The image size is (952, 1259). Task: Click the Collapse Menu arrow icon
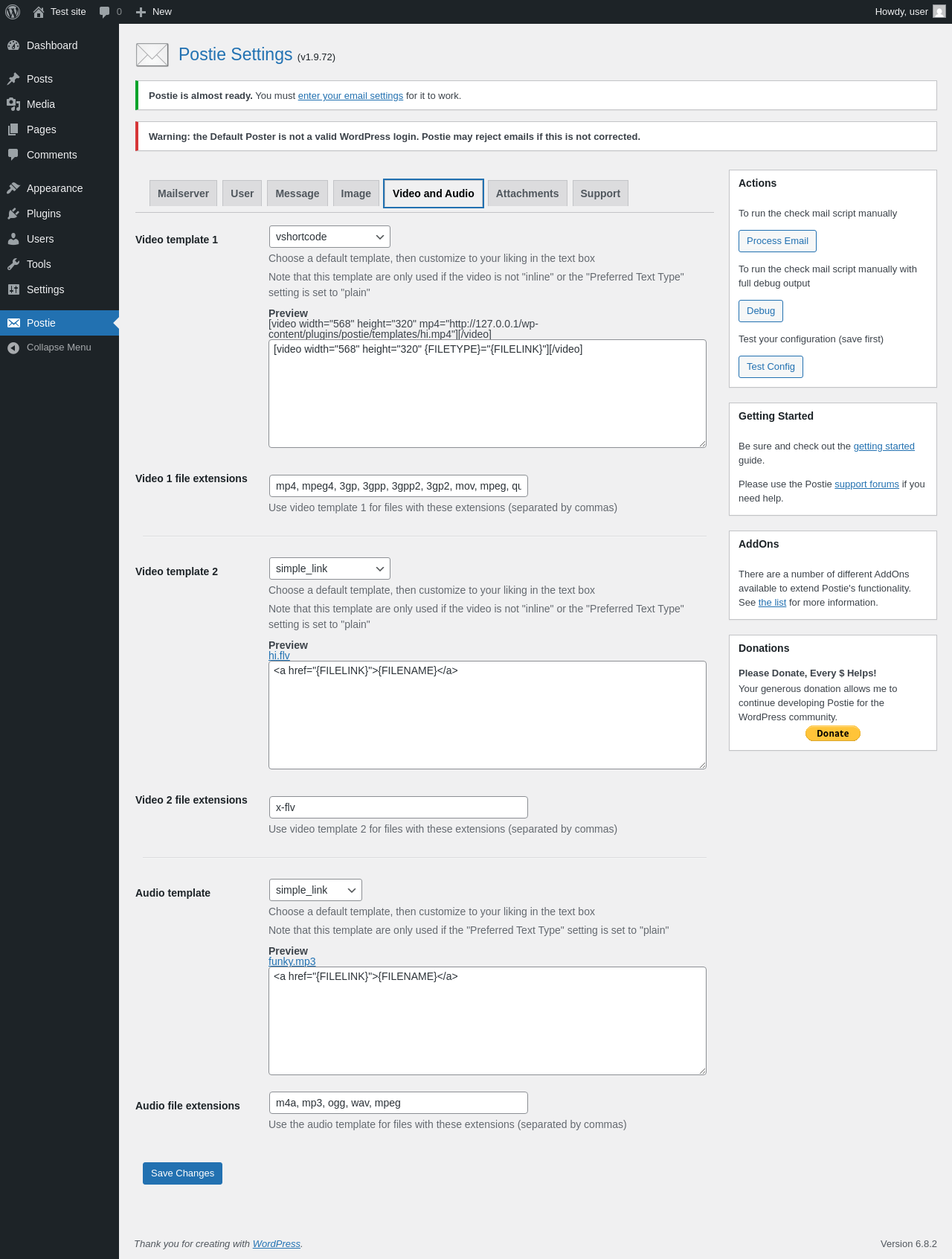click(13, 347)
